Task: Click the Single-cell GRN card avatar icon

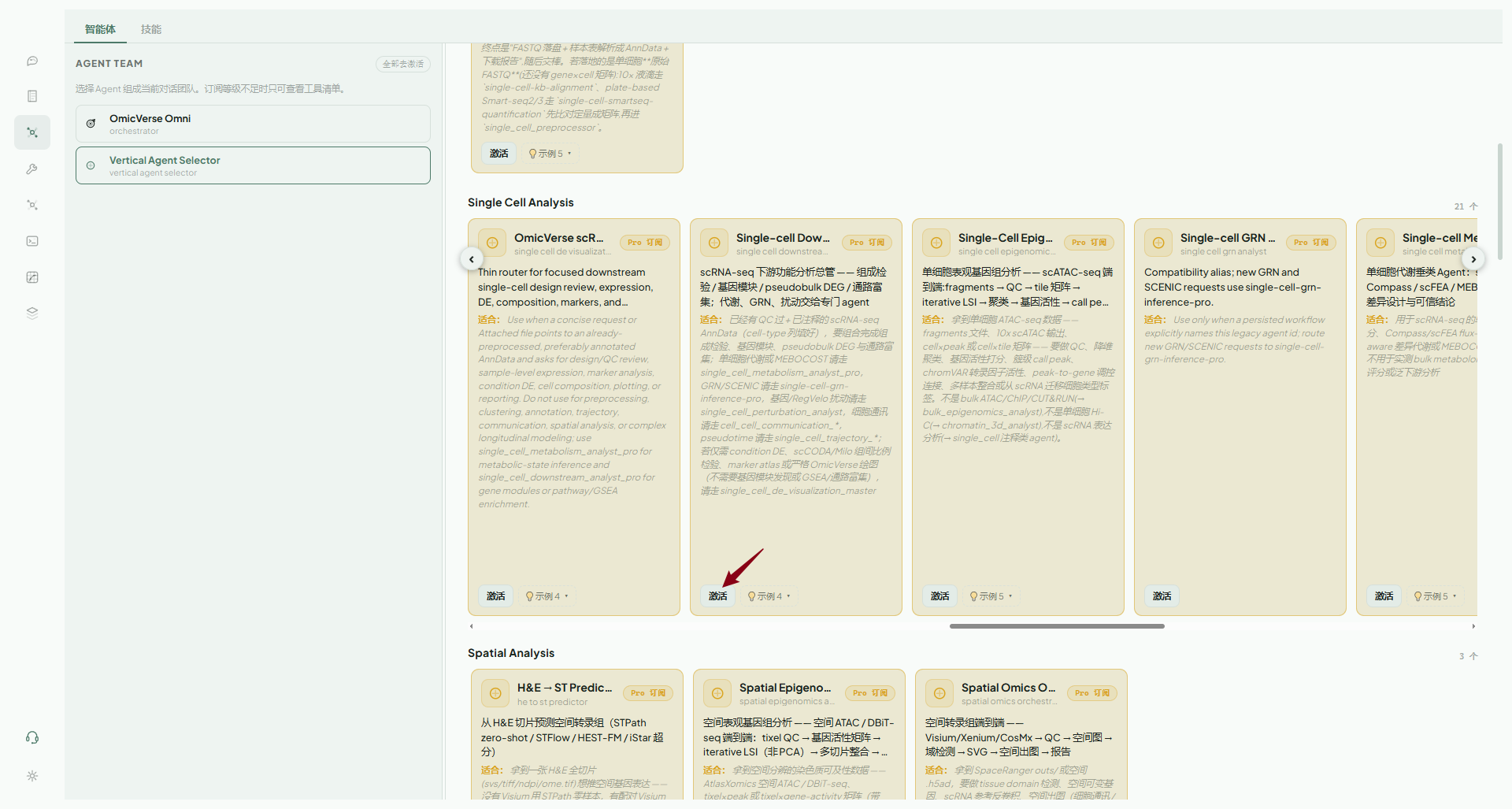Action: [1158, 243]
